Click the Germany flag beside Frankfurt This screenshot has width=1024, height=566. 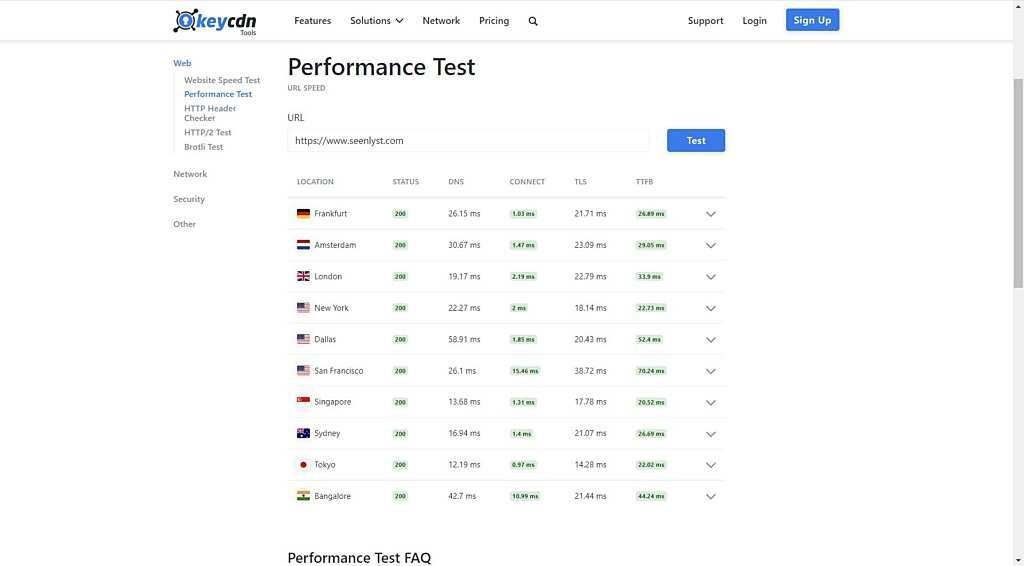tap(303, 213)
